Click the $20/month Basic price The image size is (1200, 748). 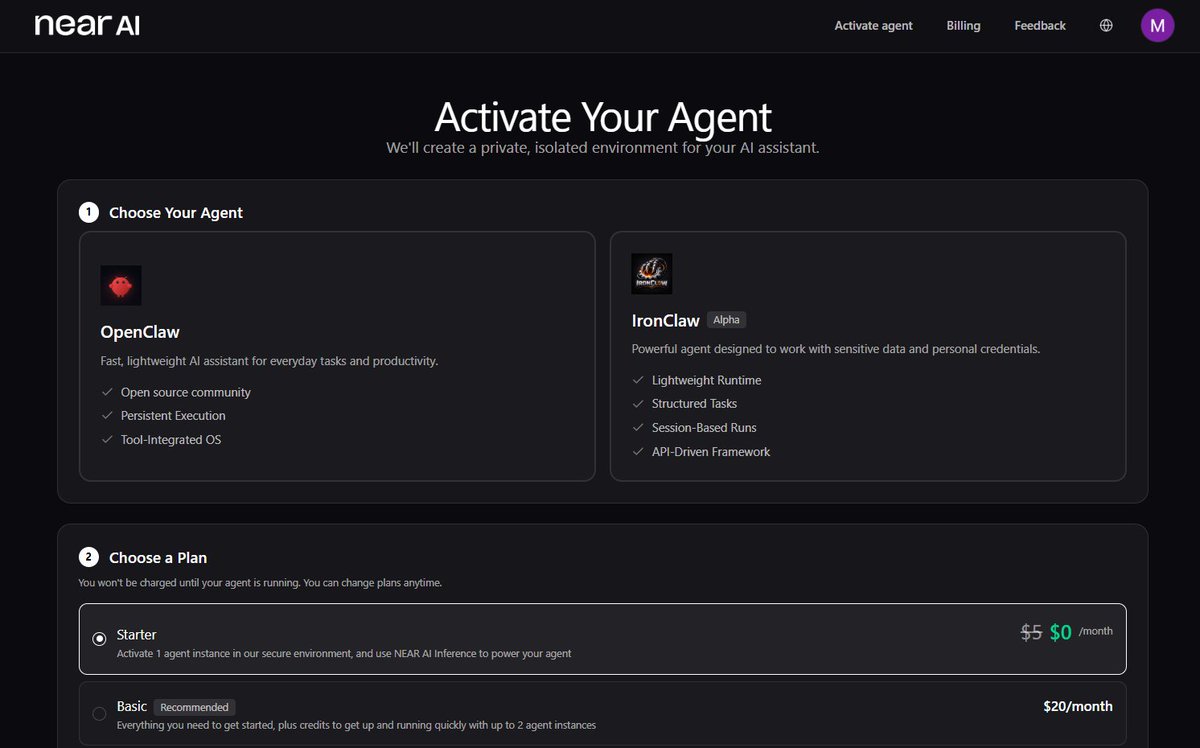point(1078,706)
